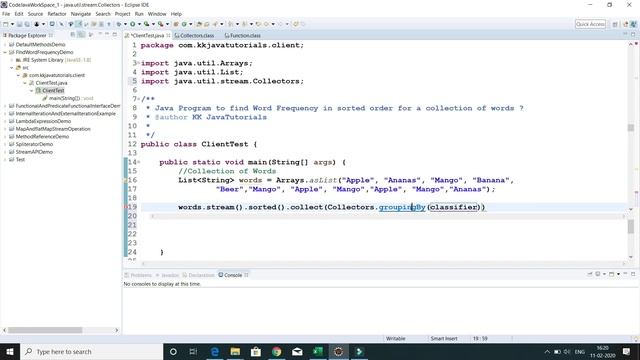Select the Problems view tab
Screen dimensions: 640x360
click(x=138, y=275)
